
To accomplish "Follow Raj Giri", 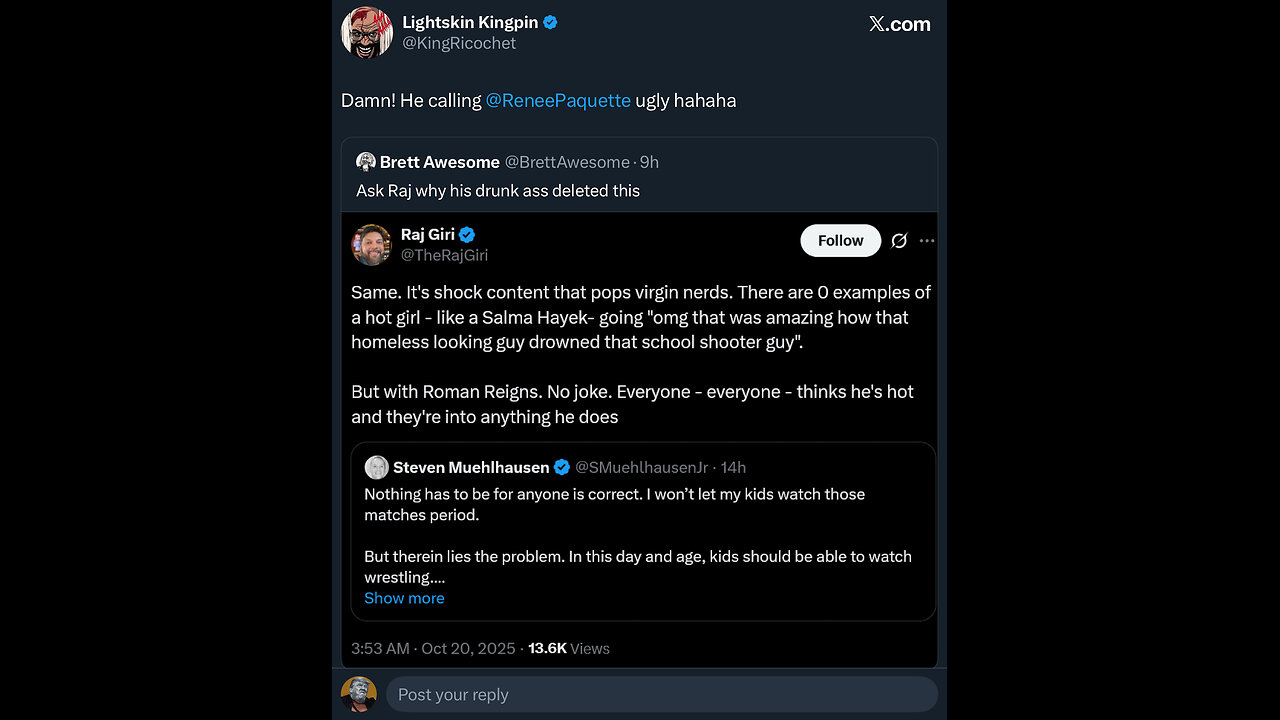I will click(x=840, y=241).
